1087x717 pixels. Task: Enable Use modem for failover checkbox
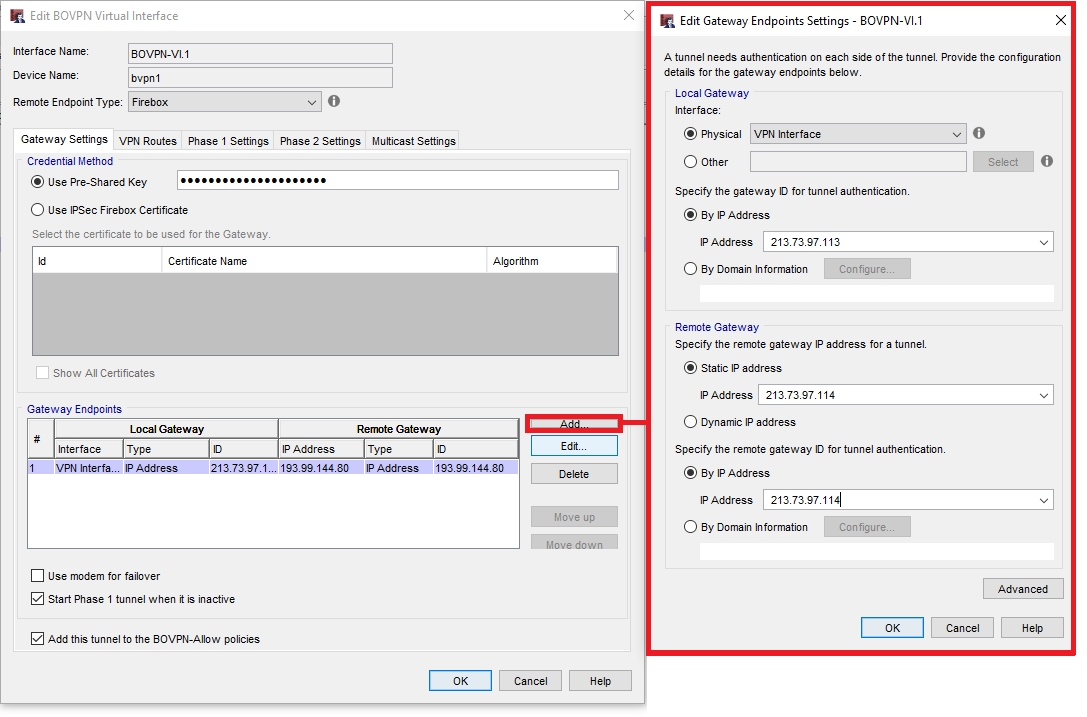coord(38,576)
